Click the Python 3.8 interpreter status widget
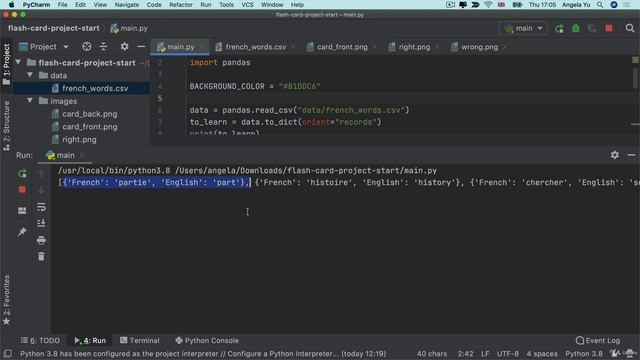Viewport: 640px width, 360px height. (584, 353)
